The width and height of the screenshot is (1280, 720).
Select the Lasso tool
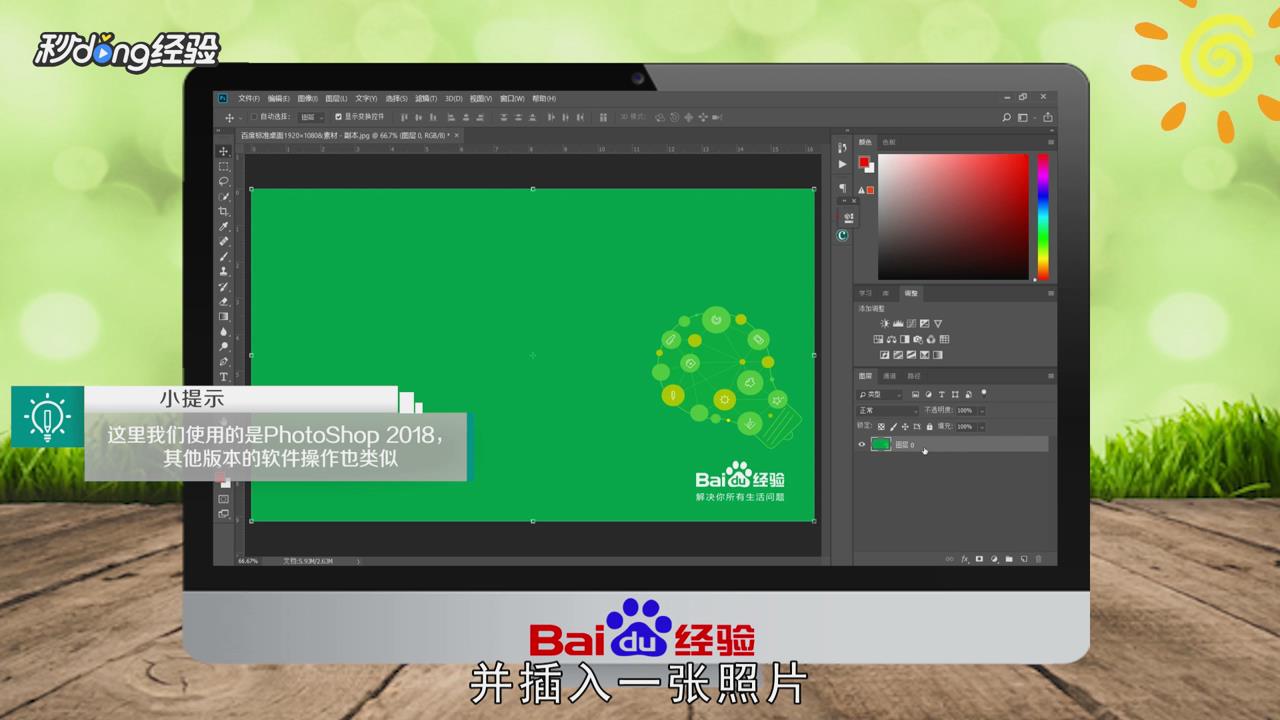pyautogui.click(x=224, y=181)
